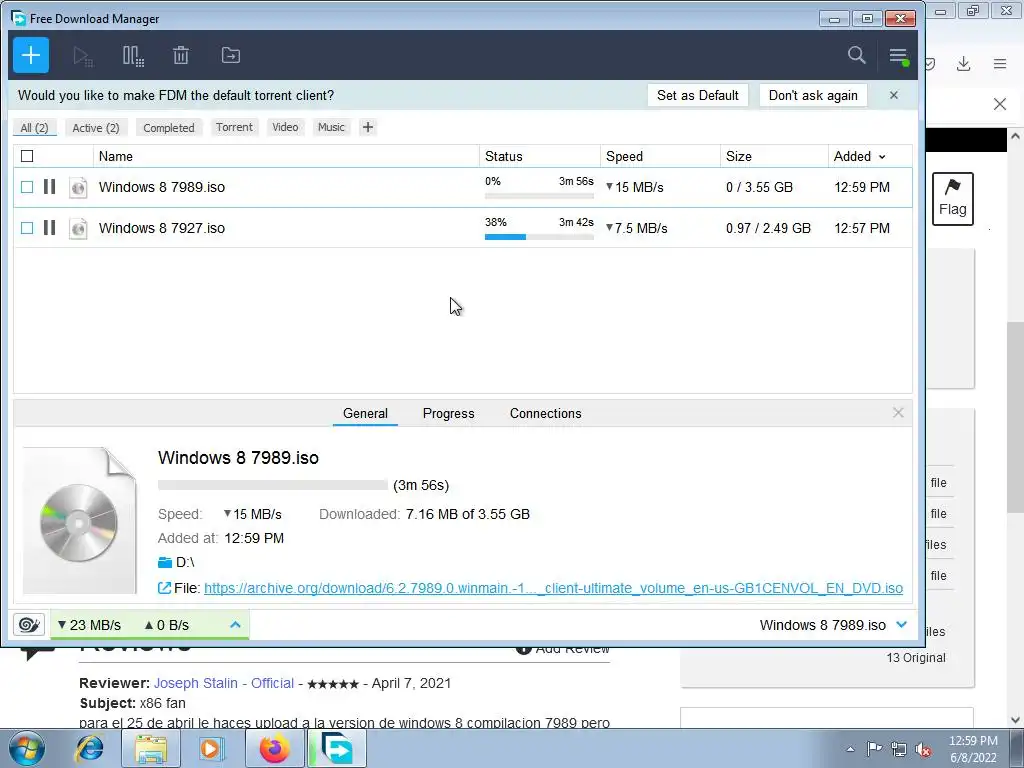This screenshot has width=1024, height=768.
Task: Sort downloads by Size column header
Action: tap(775, 156)
